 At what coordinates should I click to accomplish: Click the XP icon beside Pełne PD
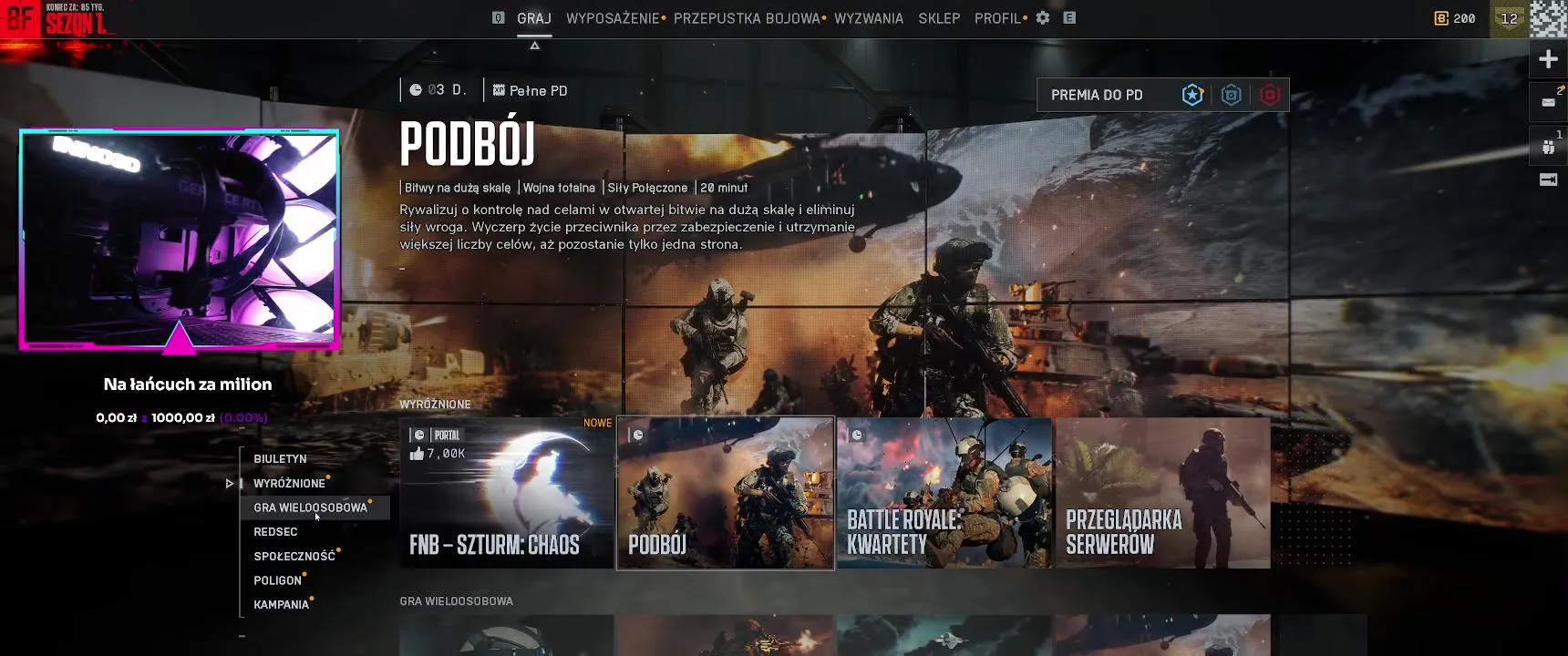(499, 90)
